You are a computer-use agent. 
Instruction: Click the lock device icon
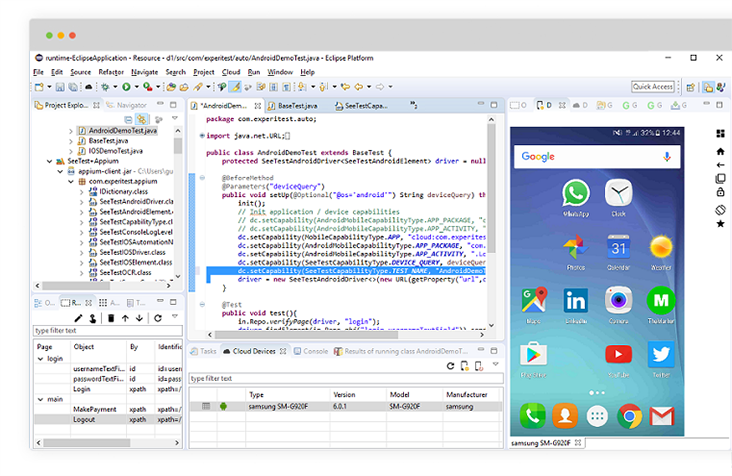pyautogui.click(x=720, y=194)
